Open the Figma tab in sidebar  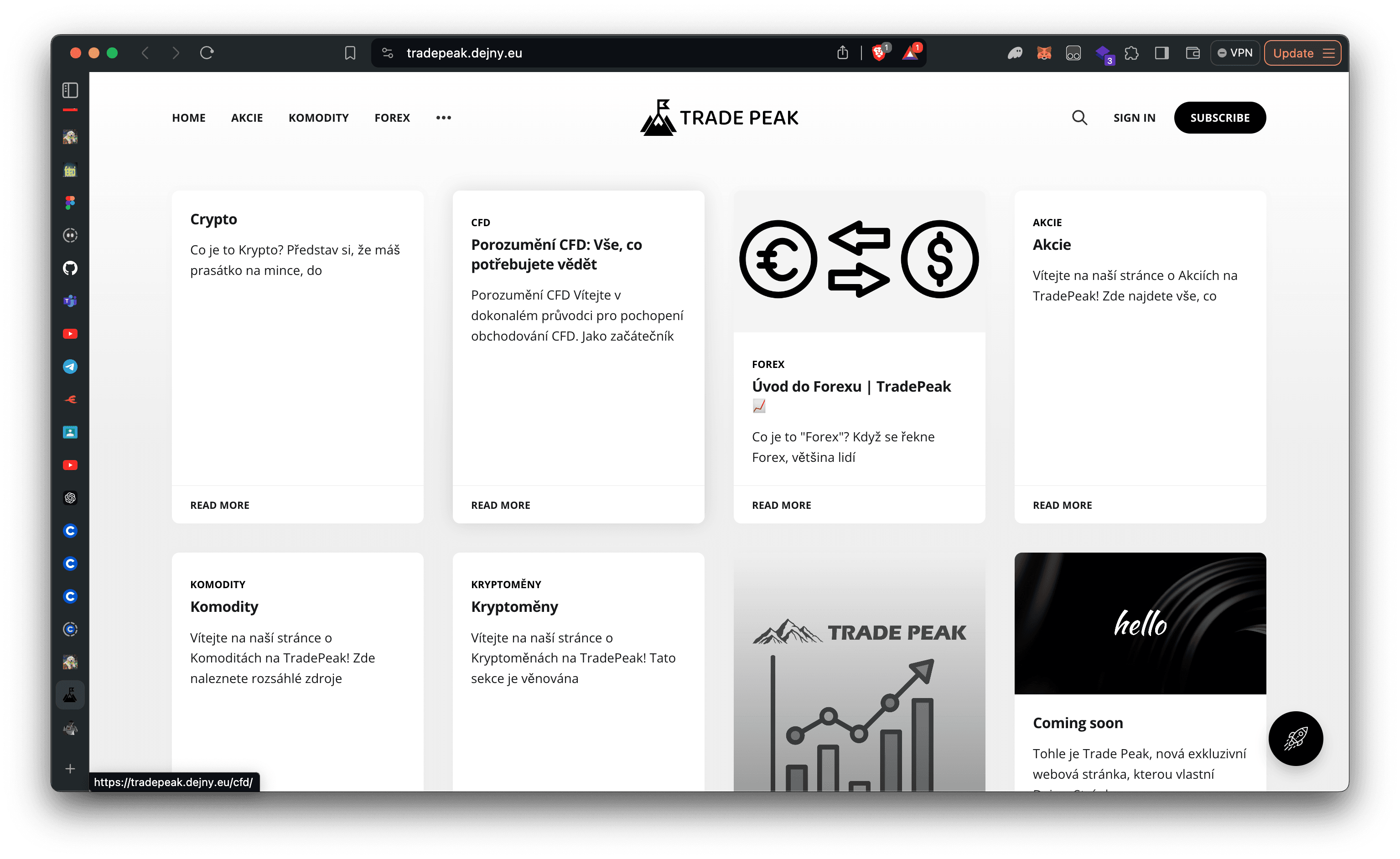[x=70, y=202]
